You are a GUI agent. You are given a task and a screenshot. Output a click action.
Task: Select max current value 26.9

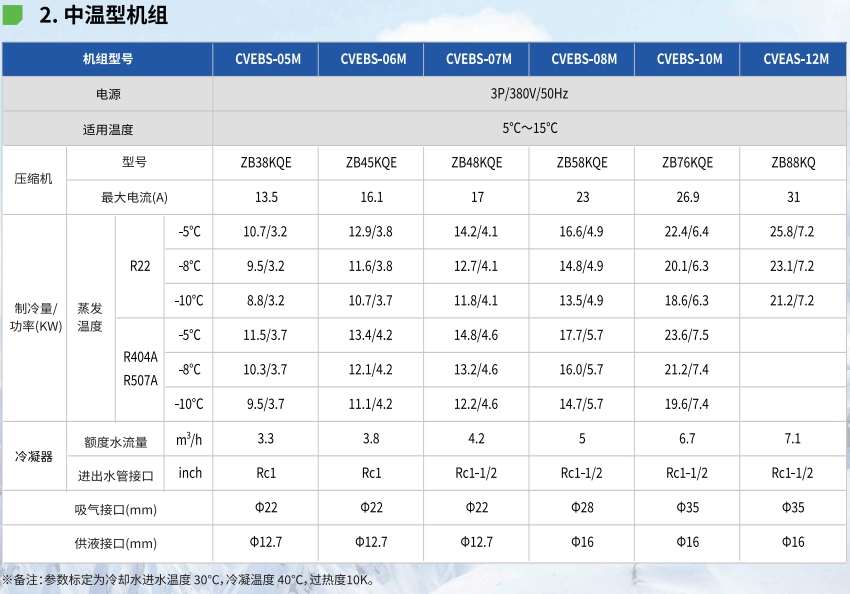(x=687, y=197)
